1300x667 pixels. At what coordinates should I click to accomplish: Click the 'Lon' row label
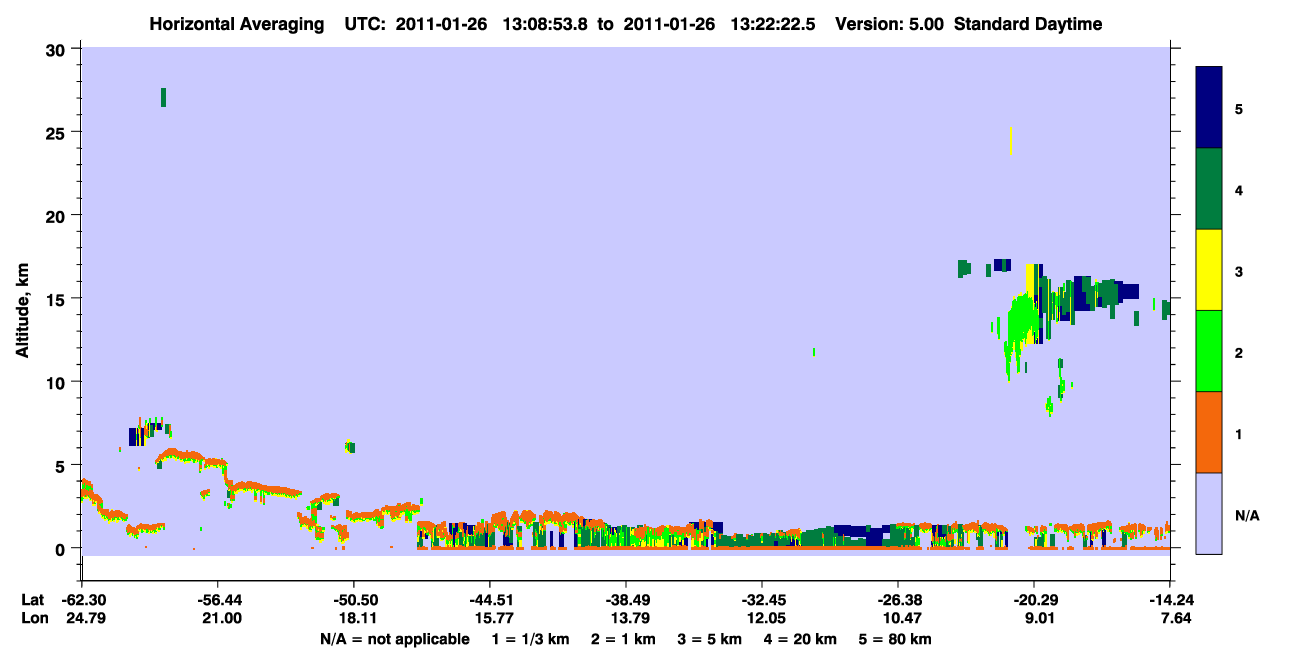(33, 619)
